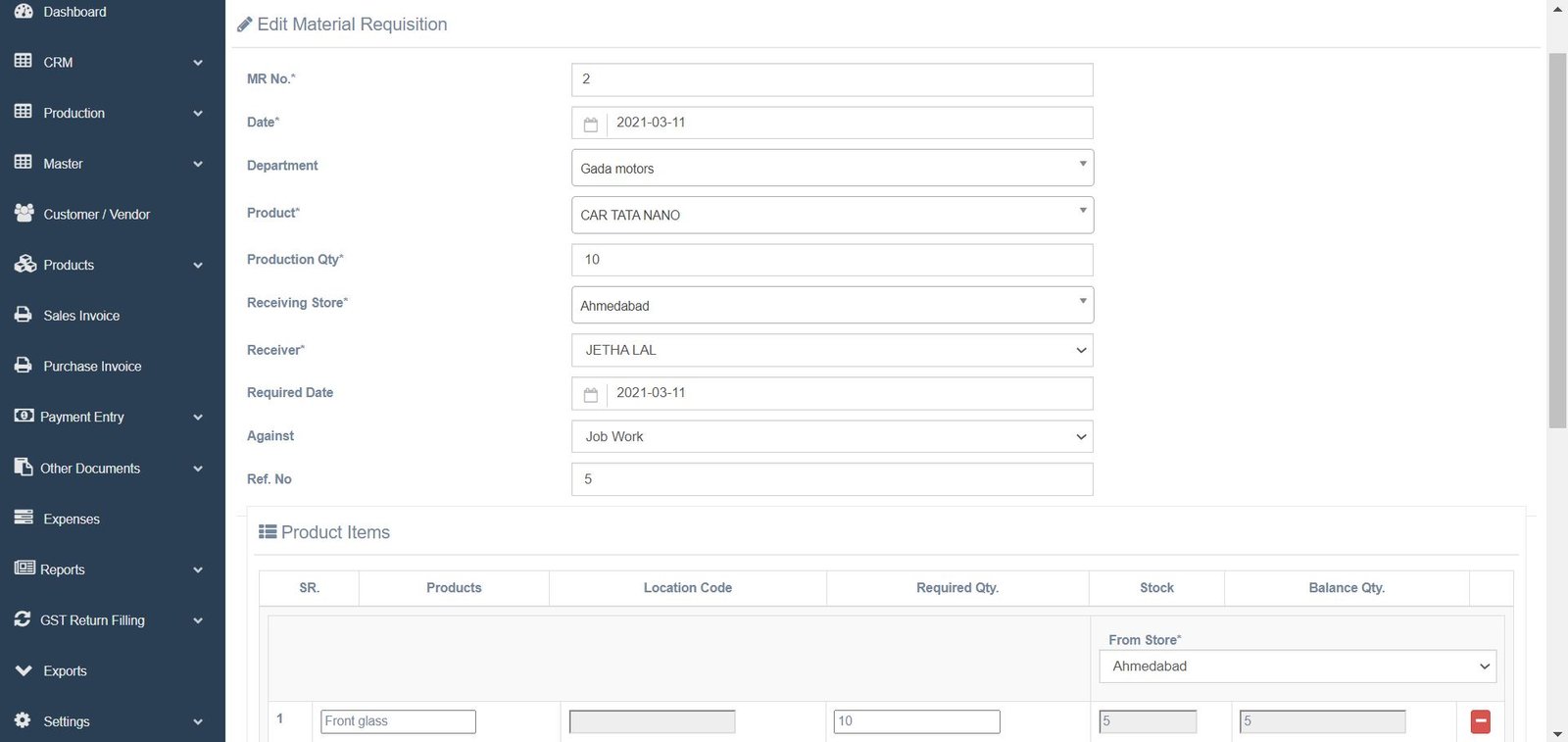1568x742 pixels.
Task: Open Purchase Invoice menu item
Action: pyautogui.click(x=92, y=366)
